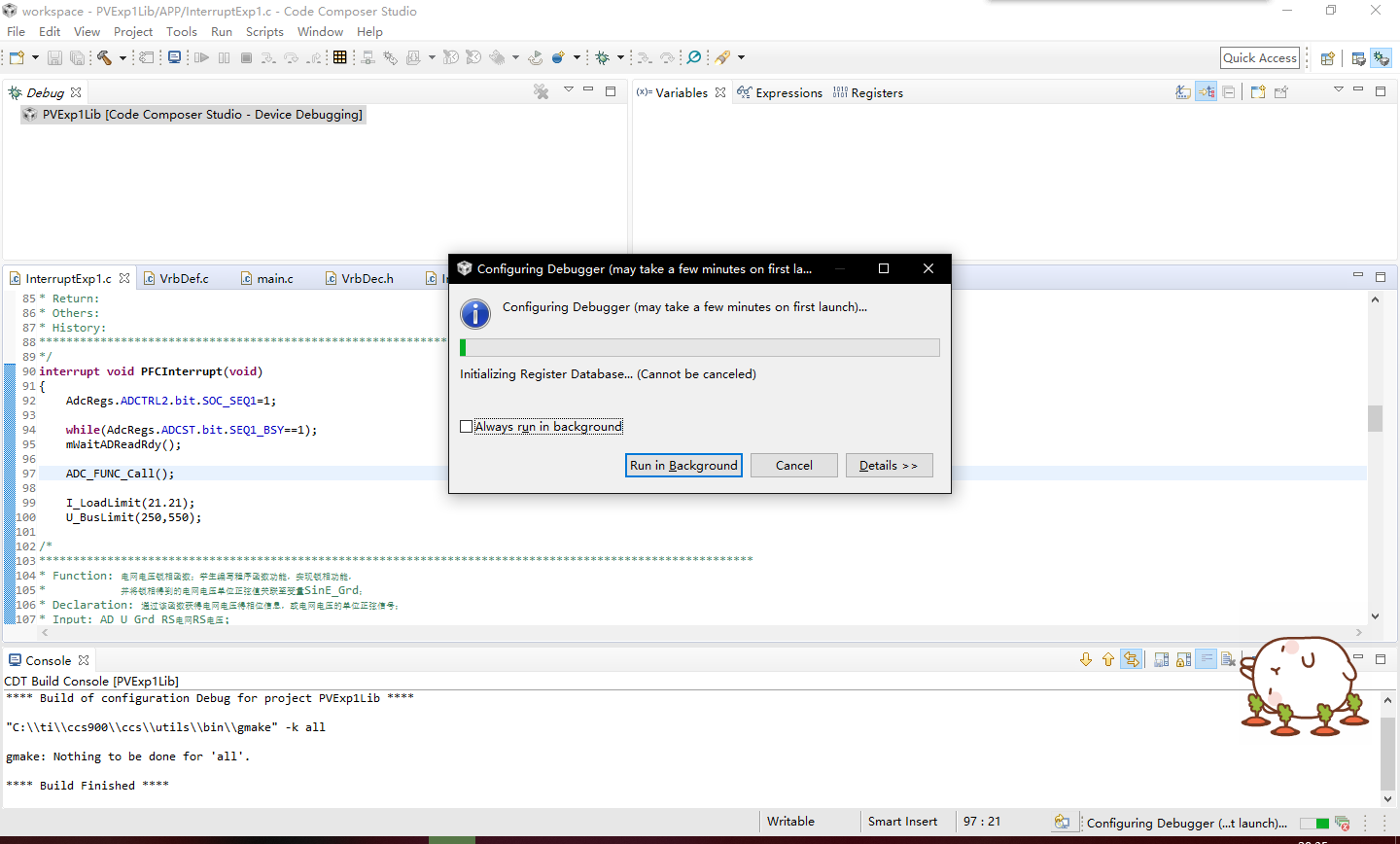Viewport: 1400px width, 844px height.
Task: Click the status bar progress view icon
Action: (1343, 823)
